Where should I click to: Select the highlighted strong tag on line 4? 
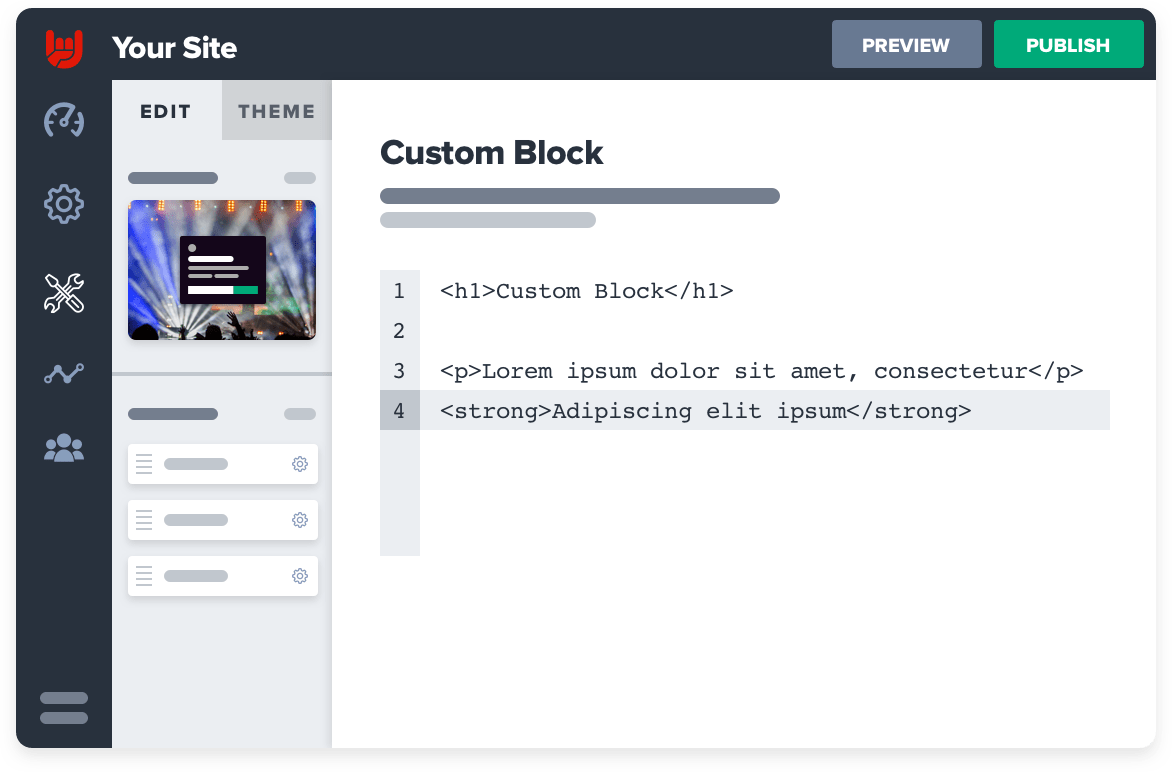[704, 410]
